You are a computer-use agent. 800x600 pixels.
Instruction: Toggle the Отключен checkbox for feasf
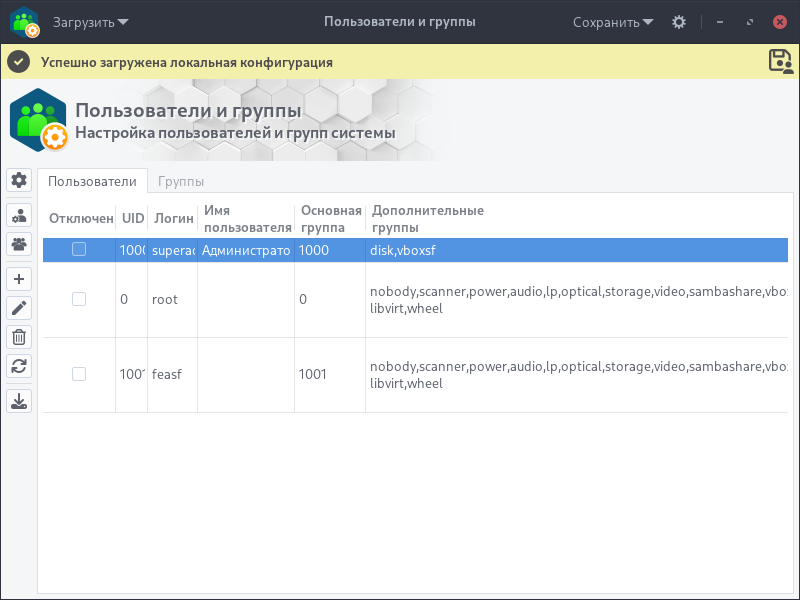pyautogui.click(x=79, y=374)
